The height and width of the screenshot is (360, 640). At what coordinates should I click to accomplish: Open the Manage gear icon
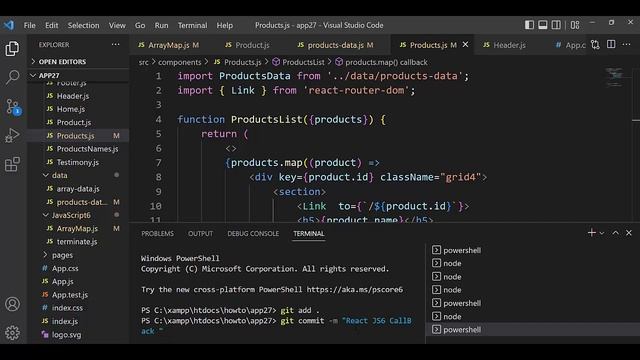tap(12, 333)
